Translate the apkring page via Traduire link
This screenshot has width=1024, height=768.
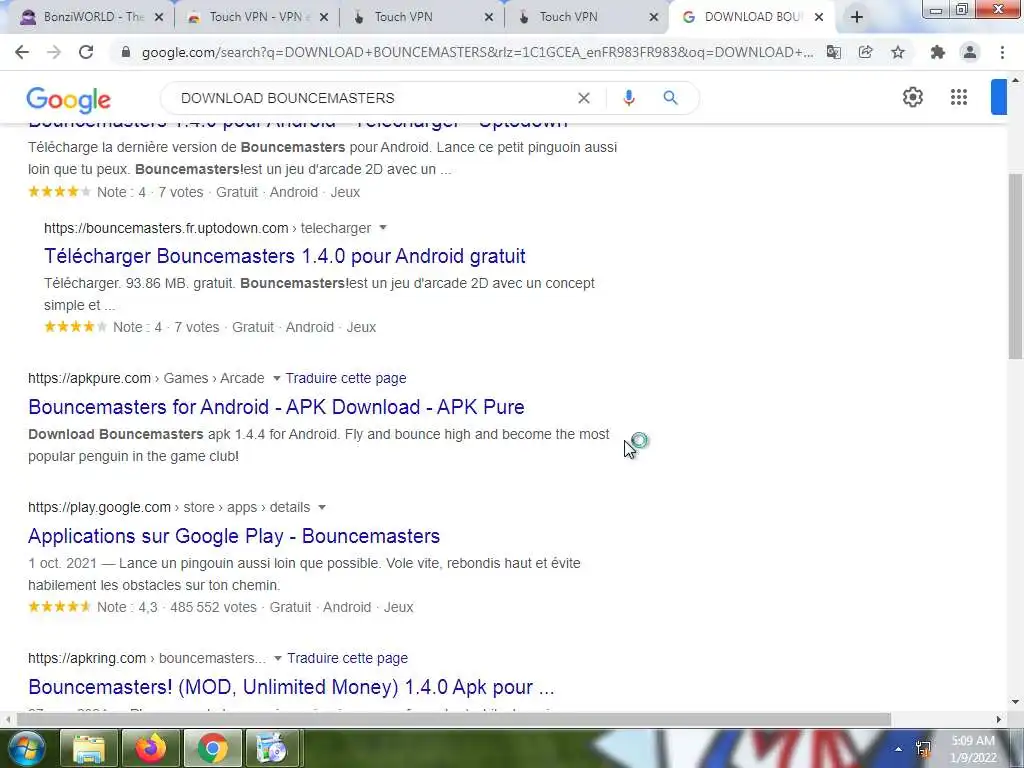[347, 658]
